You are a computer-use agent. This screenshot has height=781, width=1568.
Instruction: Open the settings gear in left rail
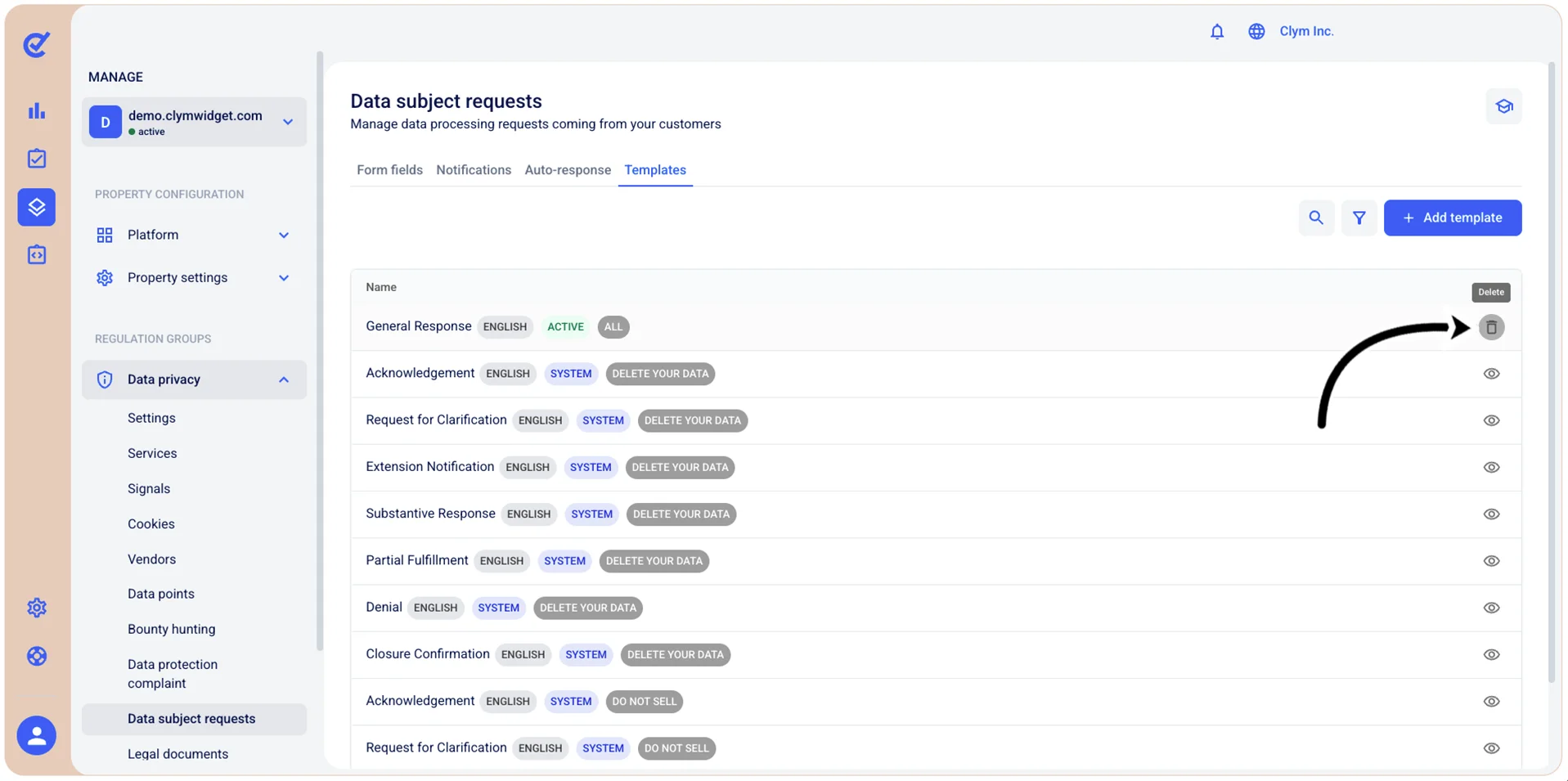[37, 608]
